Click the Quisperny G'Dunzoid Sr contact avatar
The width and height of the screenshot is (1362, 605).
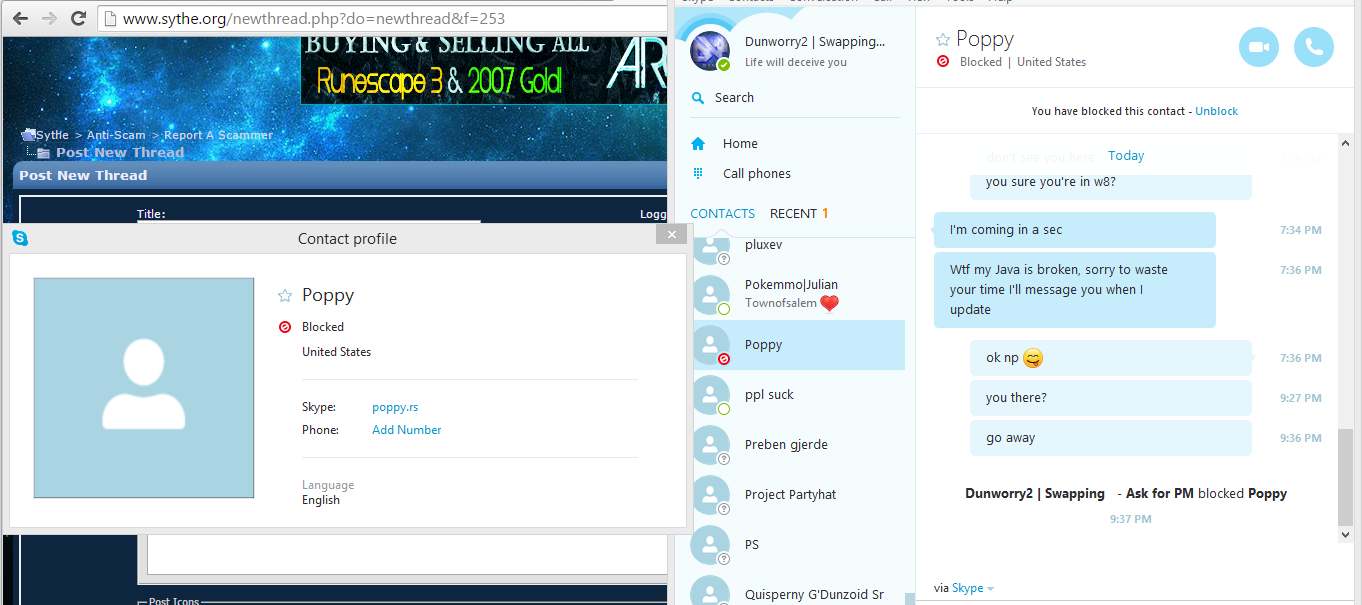click(x=711, y=590)
